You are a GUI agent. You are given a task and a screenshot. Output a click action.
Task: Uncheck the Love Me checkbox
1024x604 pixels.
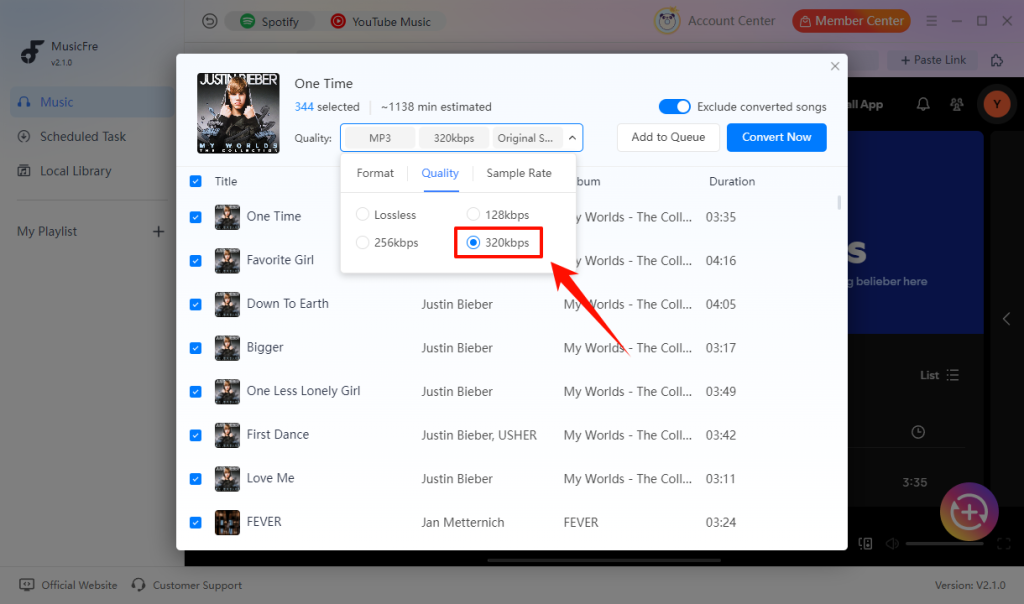pyautogui.click(x=195, y=479)
